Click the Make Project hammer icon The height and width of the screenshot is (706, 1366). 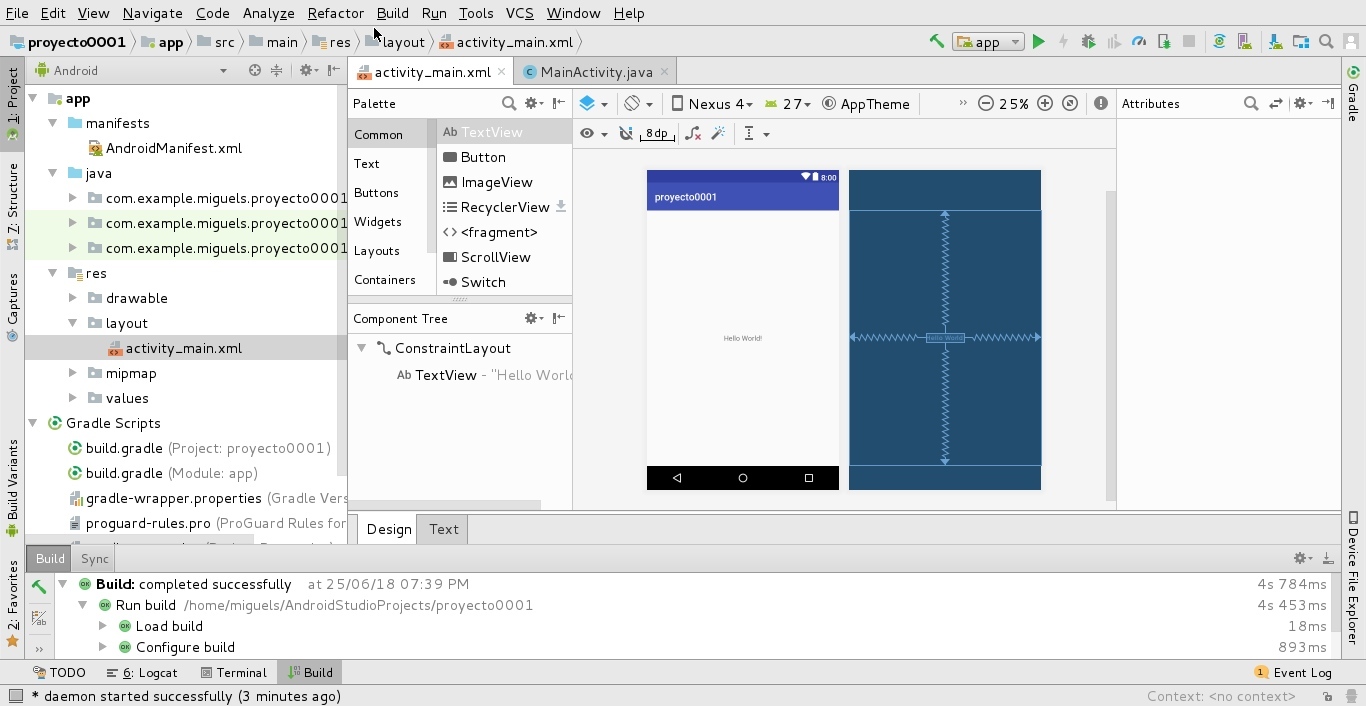937,42
